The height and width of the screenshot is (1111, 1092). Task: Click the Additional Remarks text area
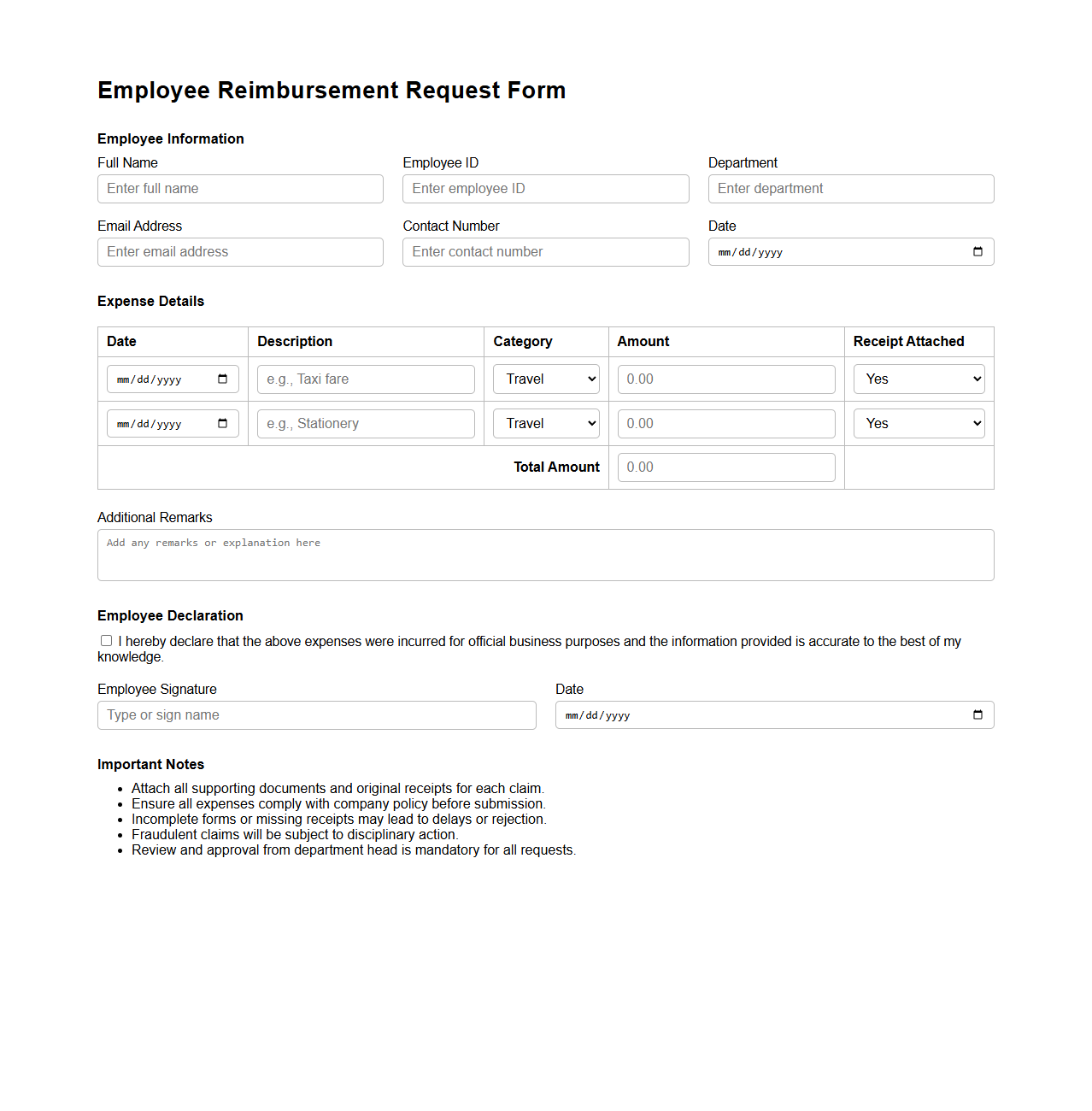tap(545, 555)
